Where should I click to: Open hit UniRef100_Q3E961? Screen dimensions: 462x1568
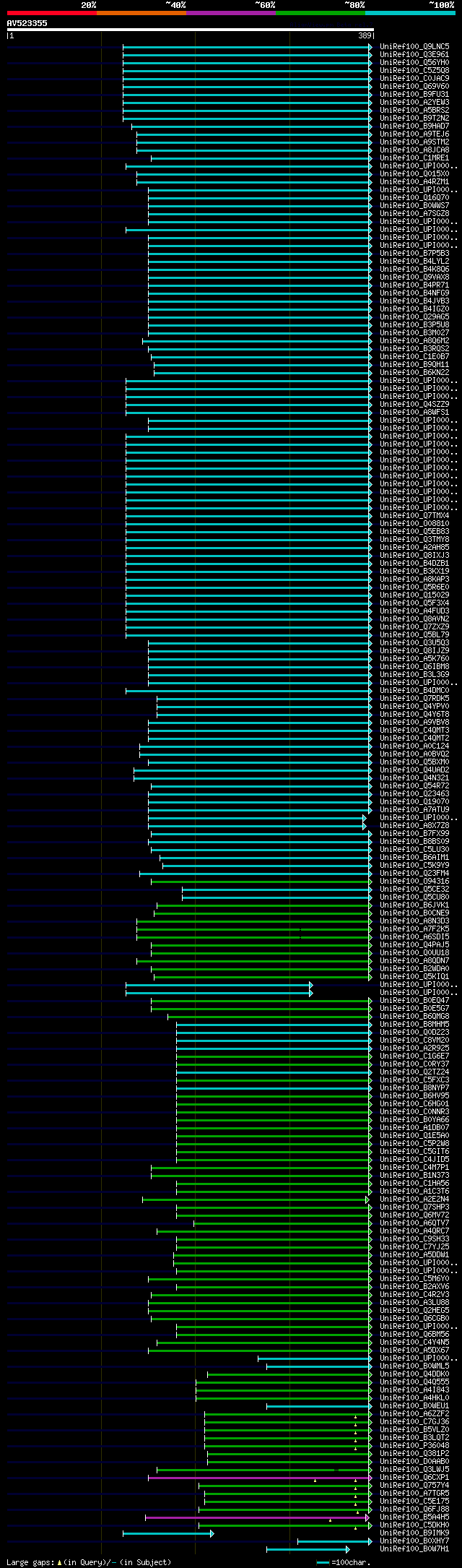pyautogui.click(x=414, y=55)
